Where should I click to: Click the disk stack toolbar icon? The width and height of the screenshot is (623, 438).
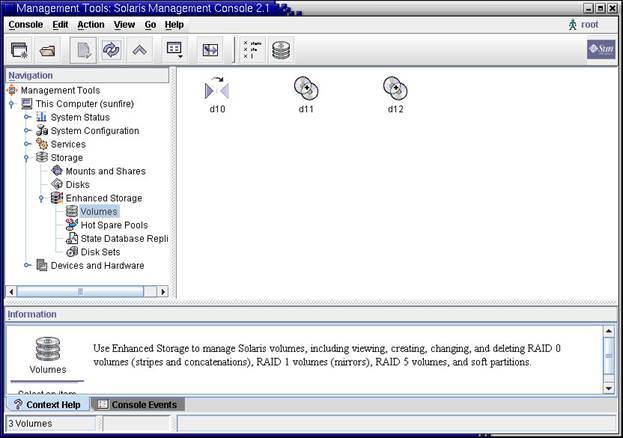[281, 50]
